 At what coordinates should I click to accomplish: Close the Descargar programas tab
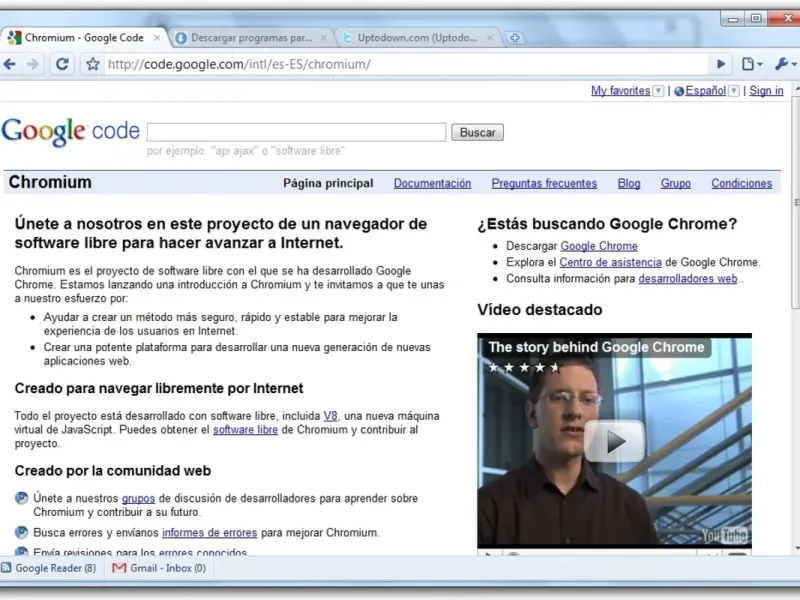tap(323, 38)
